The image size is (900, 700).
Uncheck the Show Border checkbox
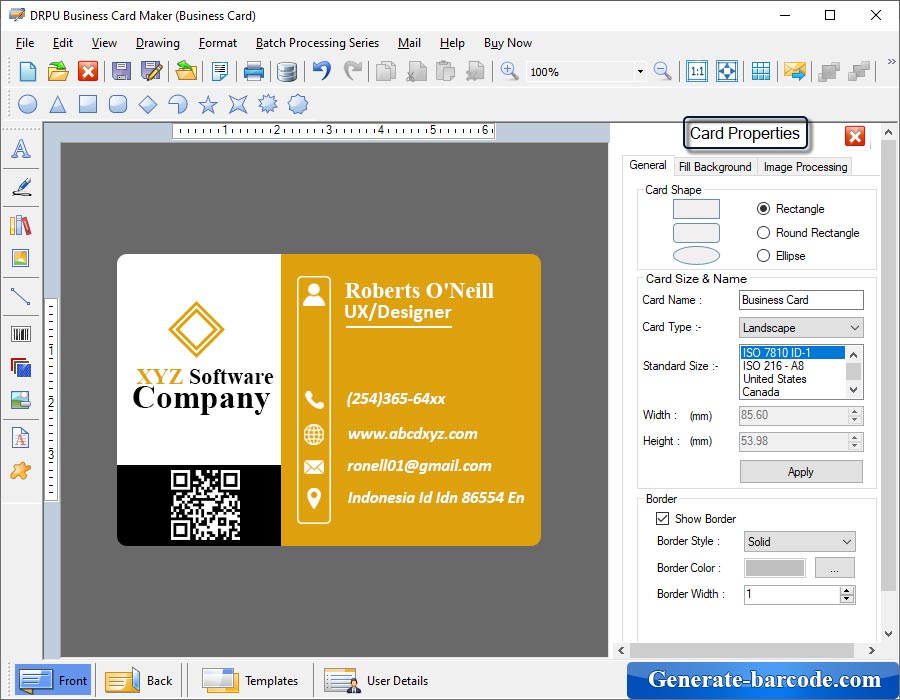click(662, 518)
